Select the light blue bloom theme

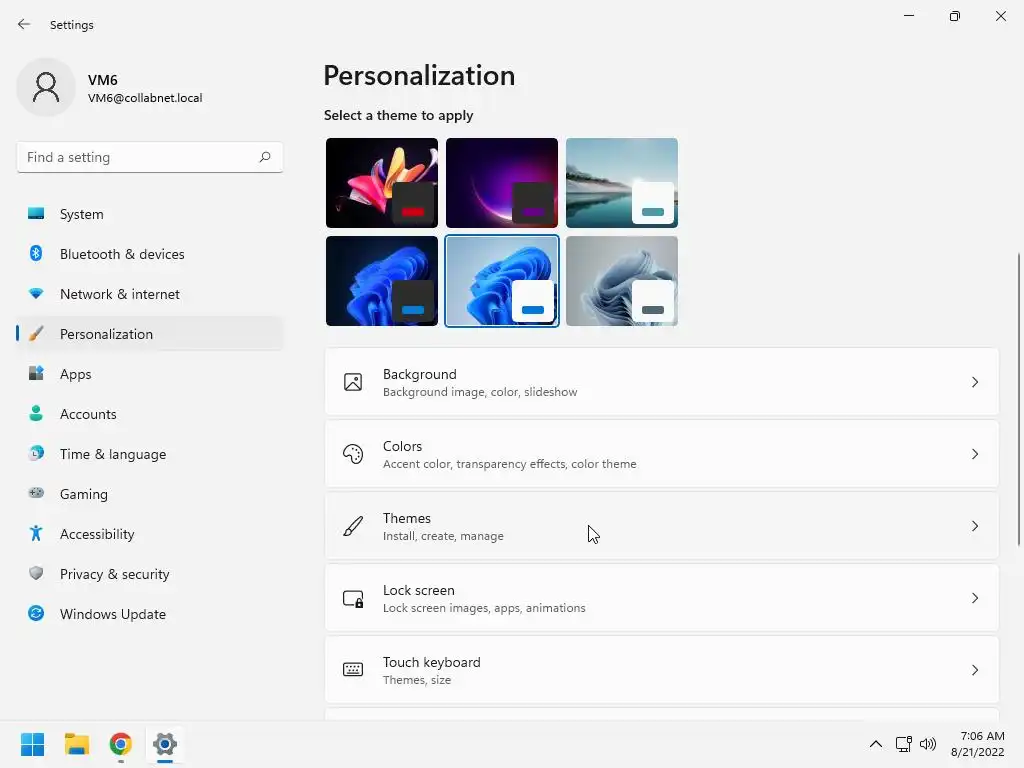(502, 281)
